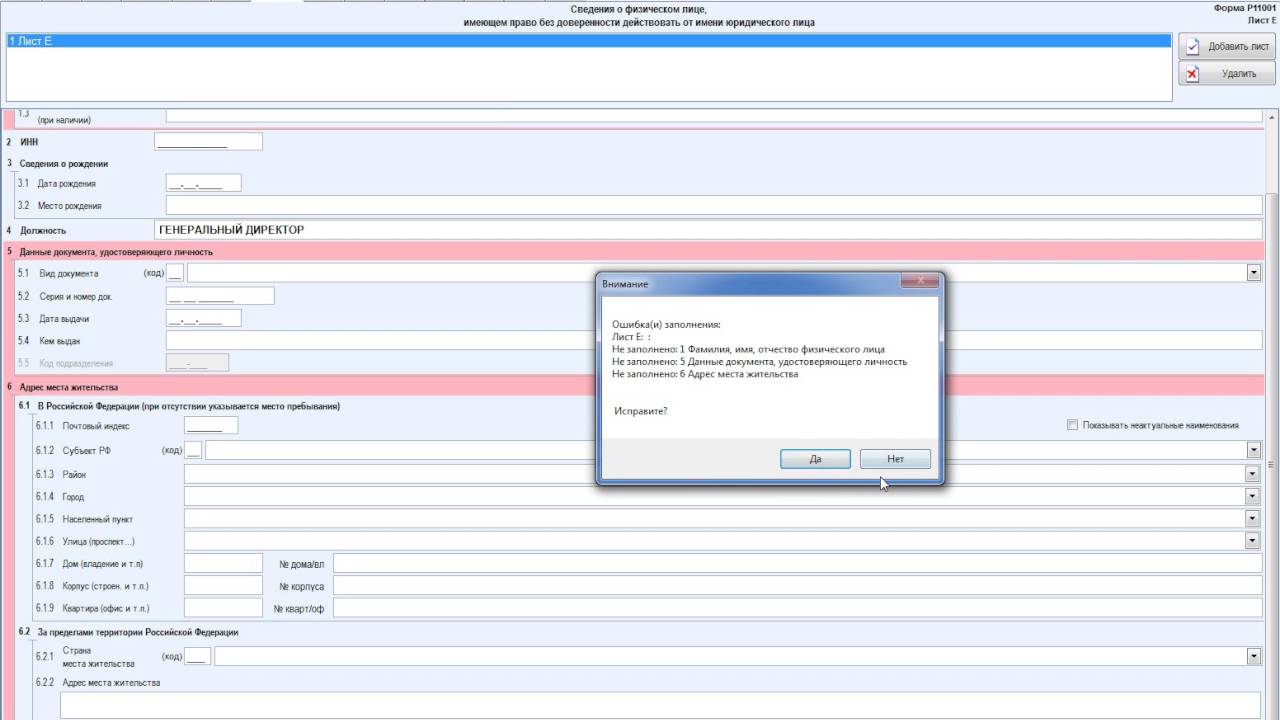Click the Квартира (офис) type field
Viewport: 1280px width, 720px height.
[223, 607]
